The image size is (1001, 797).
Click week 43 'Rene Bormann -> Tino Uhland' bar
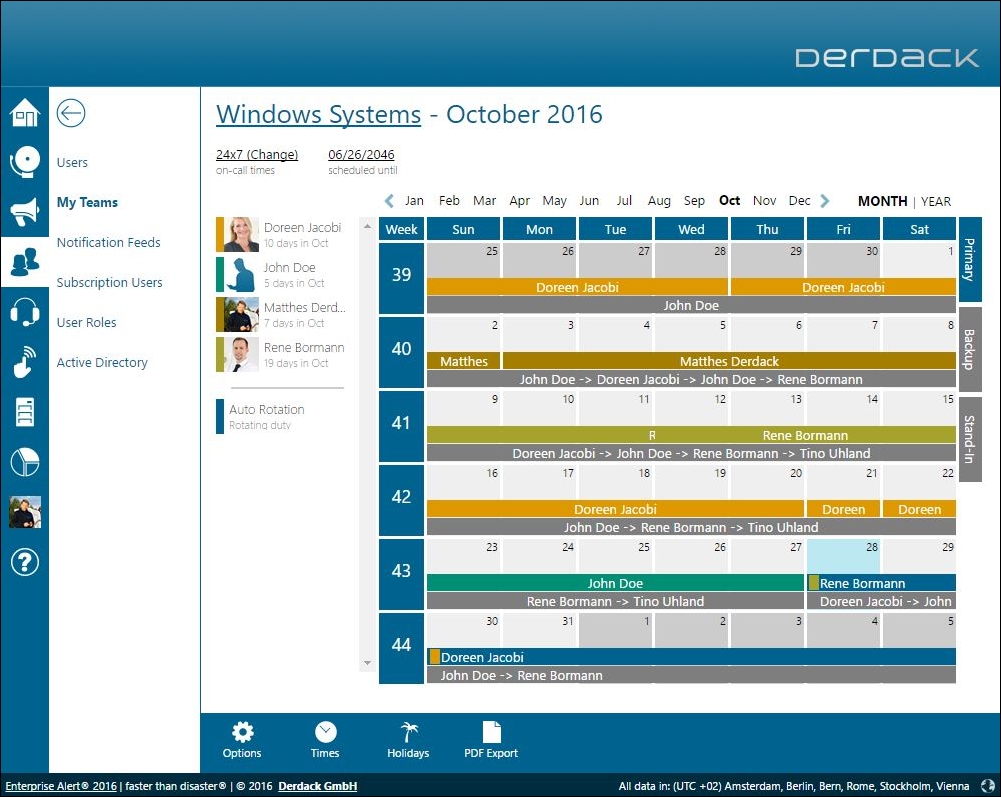pos(615,601)
